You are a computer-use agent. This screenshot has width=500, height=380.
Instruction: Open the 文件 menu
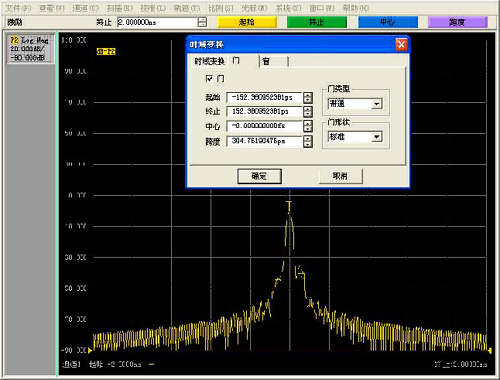coord(18,8)
